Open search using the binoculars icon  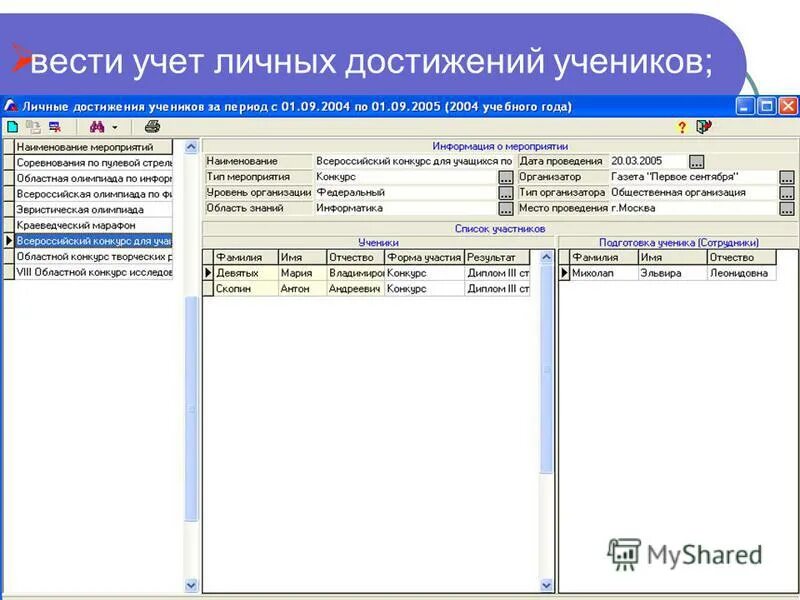coord(97,127)
